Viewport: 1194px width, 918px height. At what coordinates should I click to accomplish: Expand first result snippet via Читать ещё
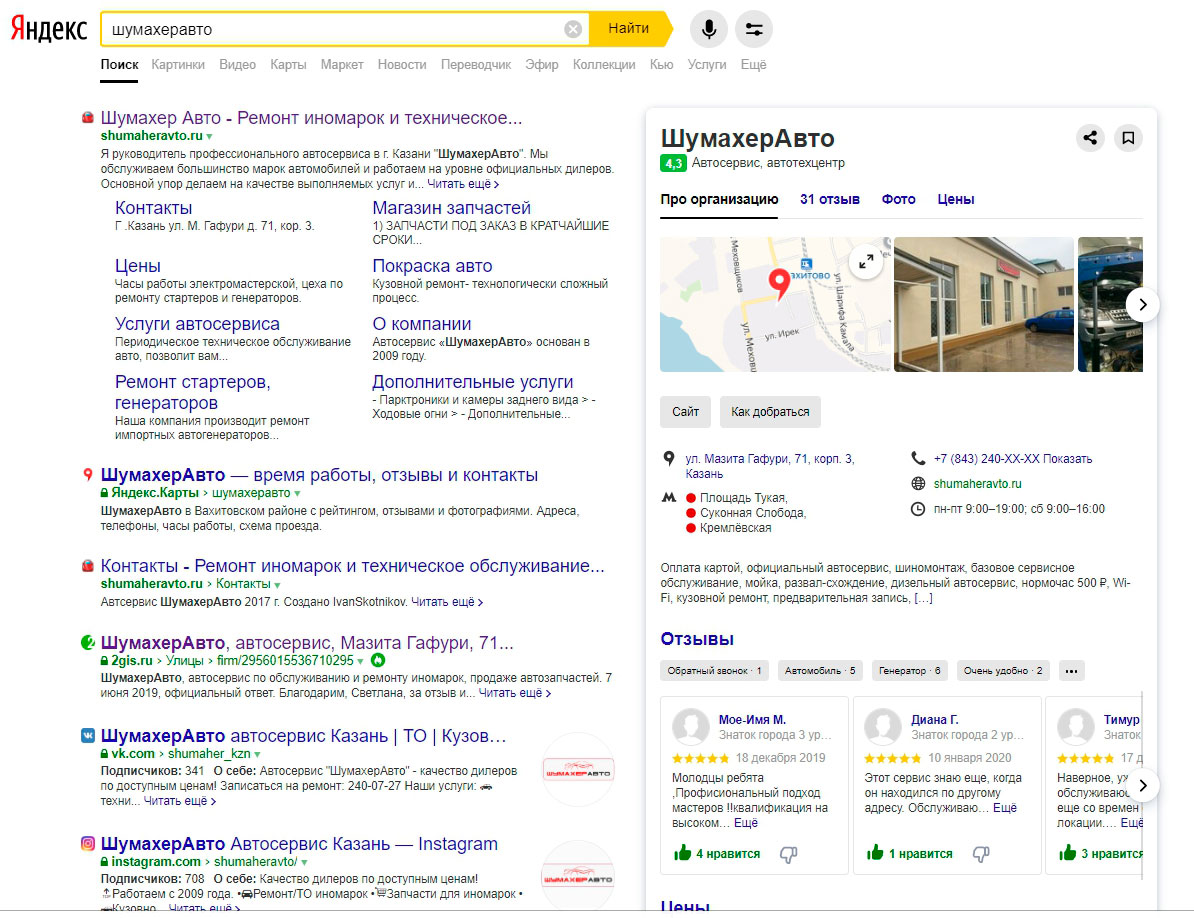click(x=463, y=184)
